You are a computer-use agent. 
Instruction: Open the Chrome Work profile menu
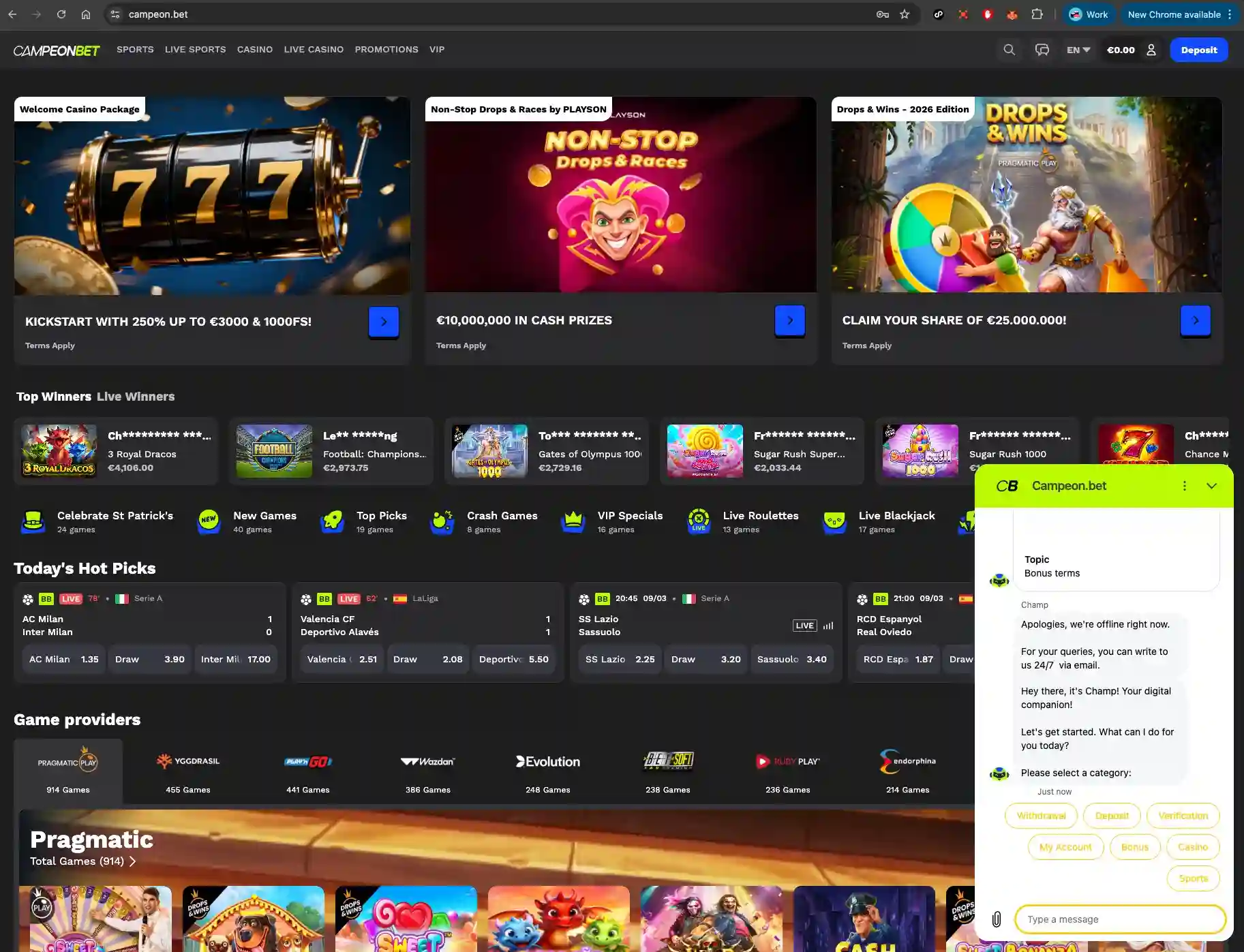(x=1089, y=14)
